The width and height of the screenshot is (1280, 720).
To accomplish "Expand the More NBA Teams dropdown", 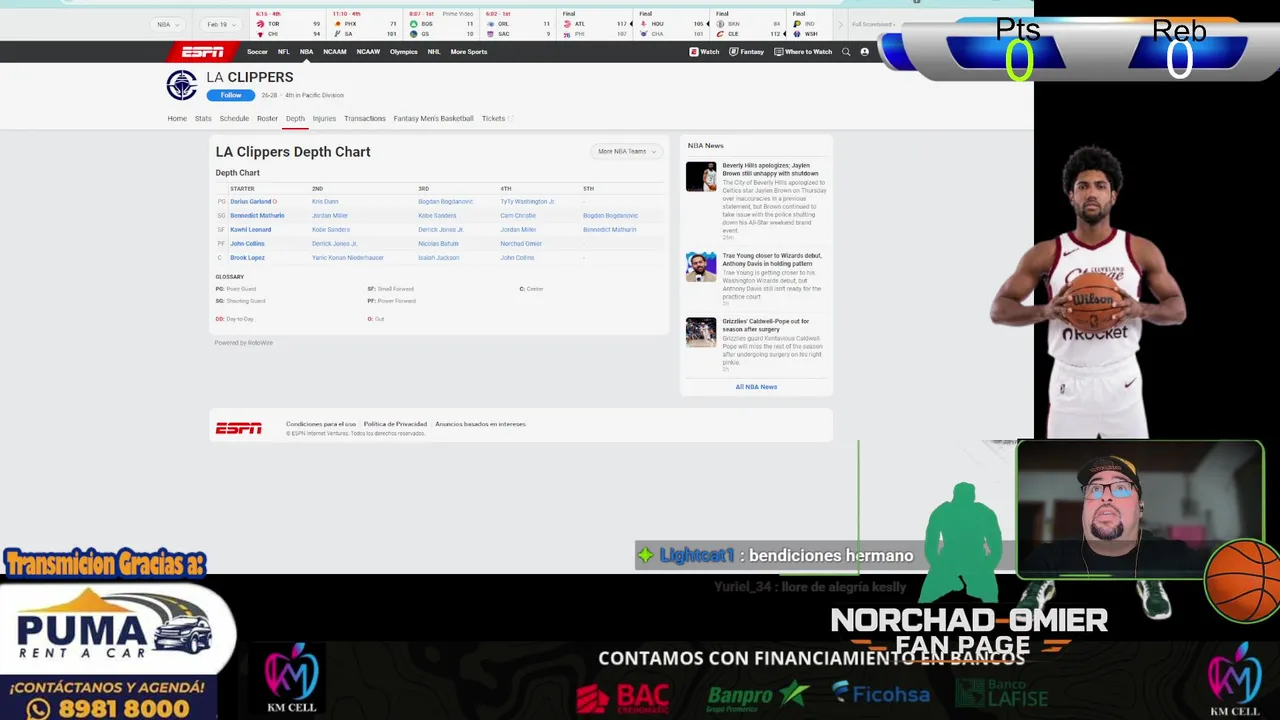I will [x=626, y=151].
